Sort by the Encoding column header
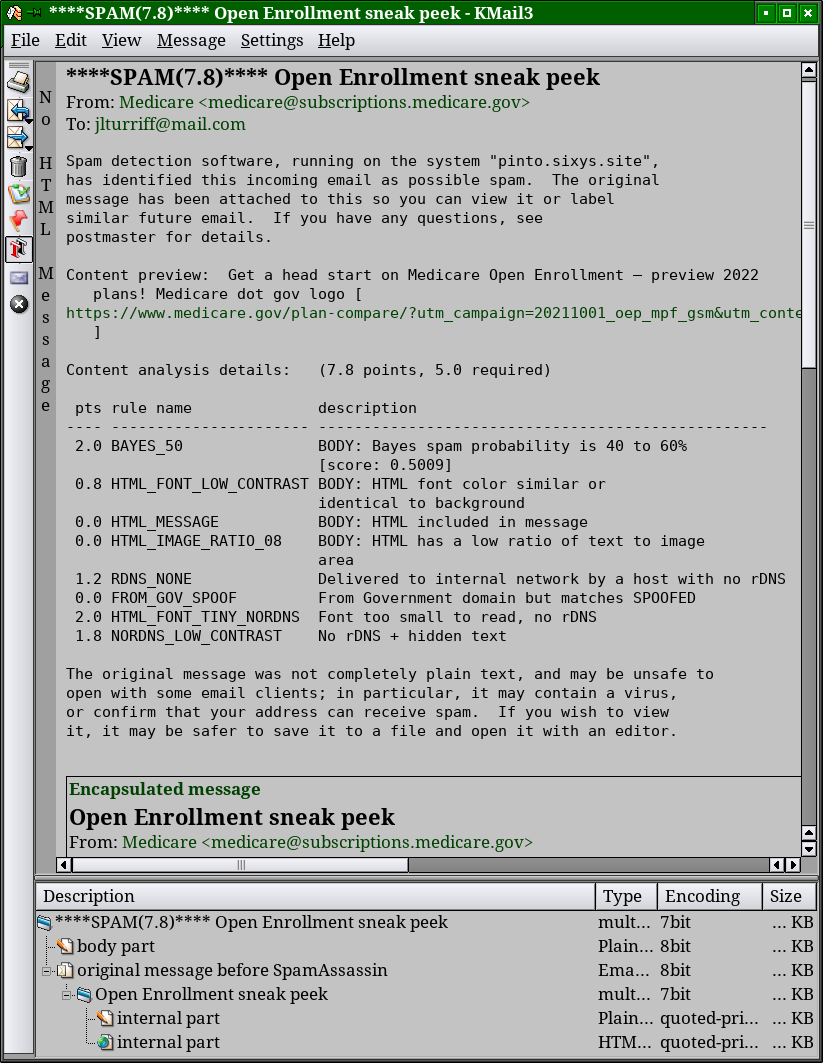 710,896
